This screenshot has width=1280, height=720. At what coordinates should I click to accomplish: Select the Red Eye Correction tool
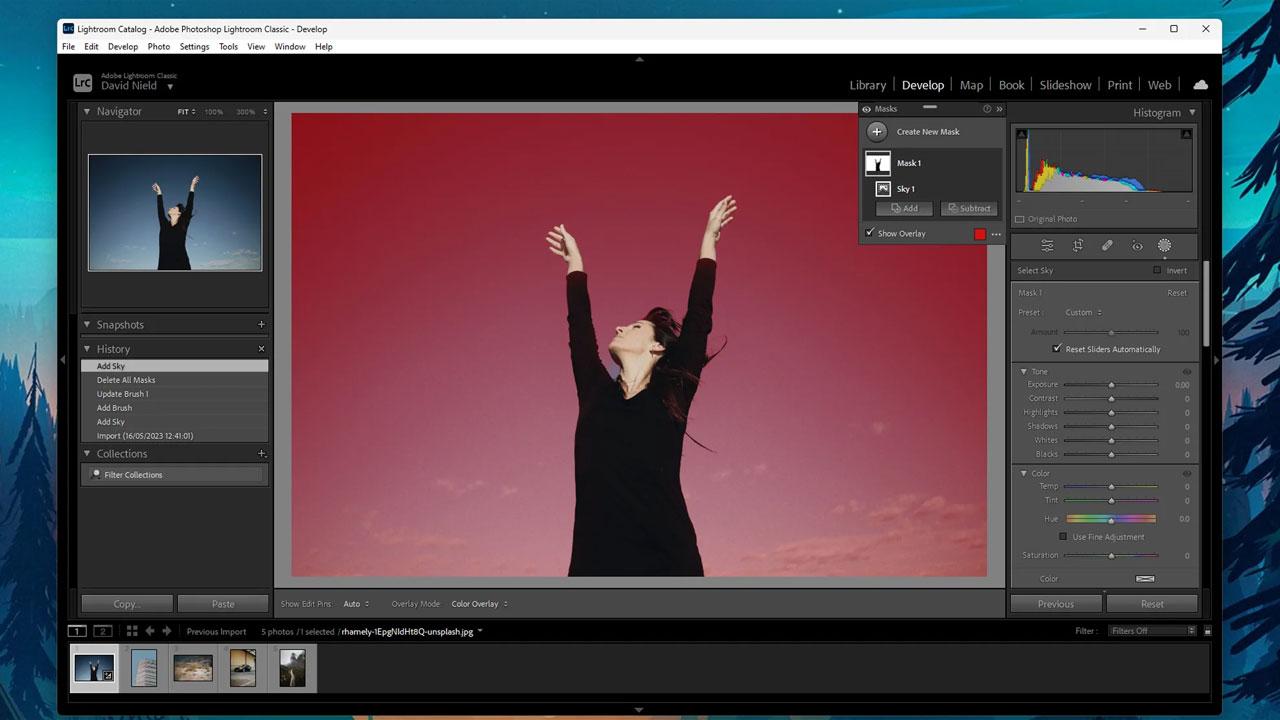point(1137,246)
